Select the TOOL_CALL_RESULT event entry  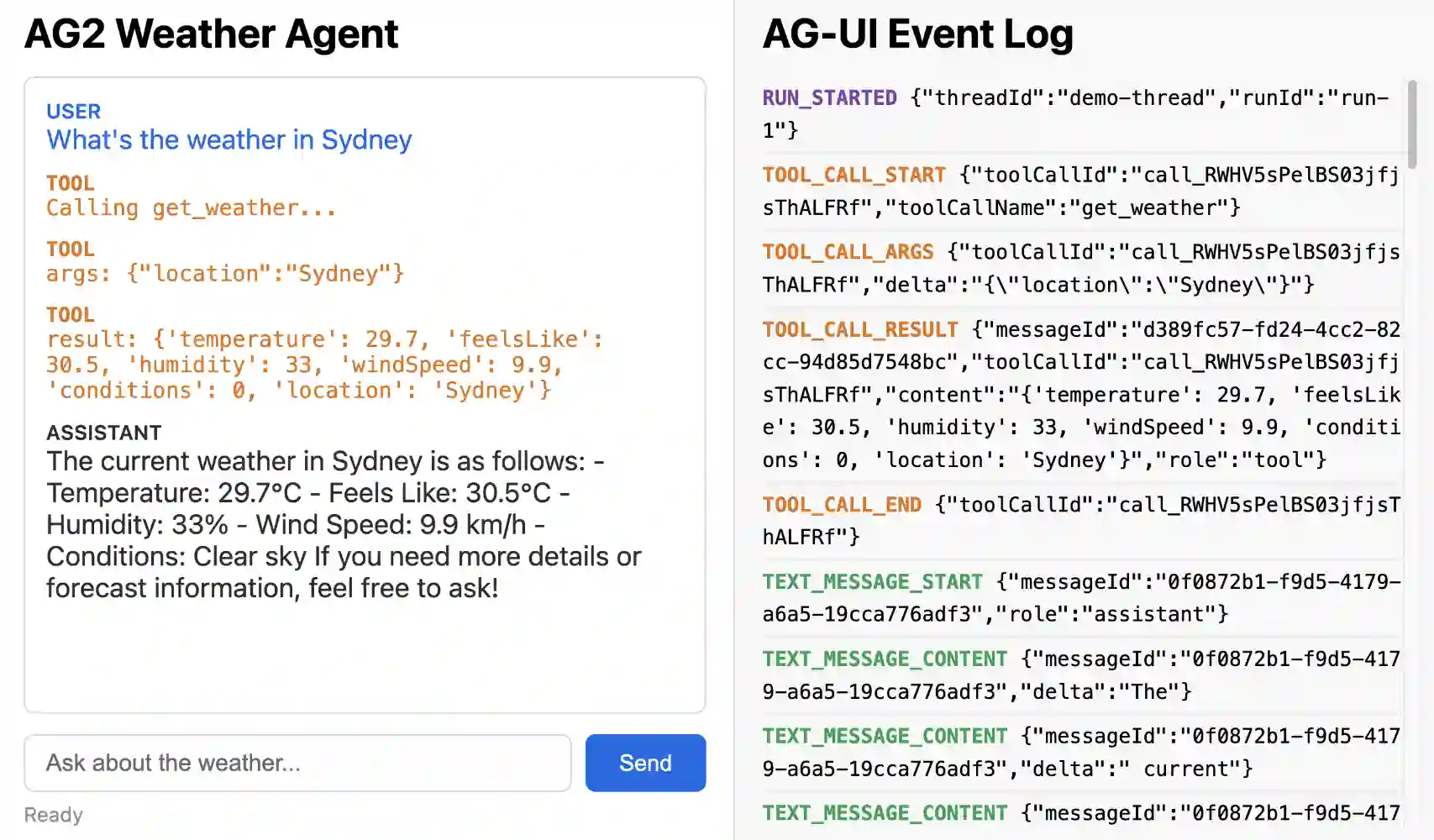(1081, 395)
